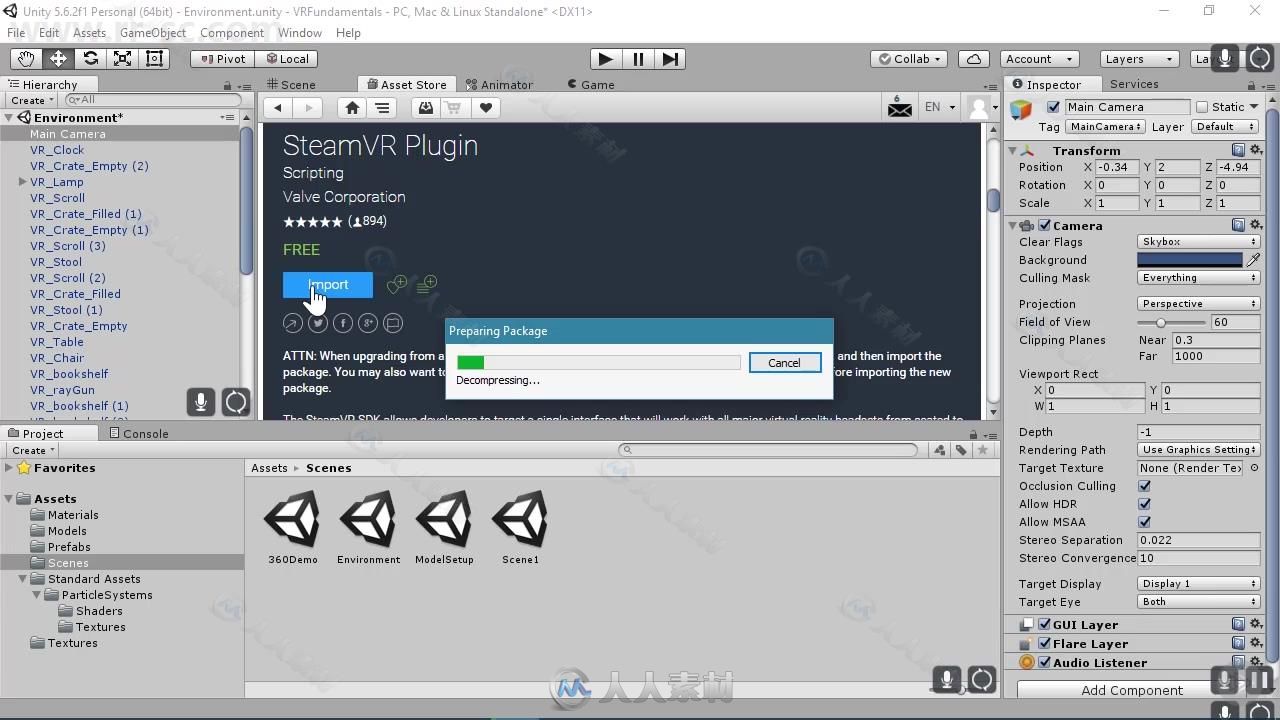The height and width of the screenshot is (720, 1280).
Task: Open the cloud services icon
Action: [x=974, y=59]
